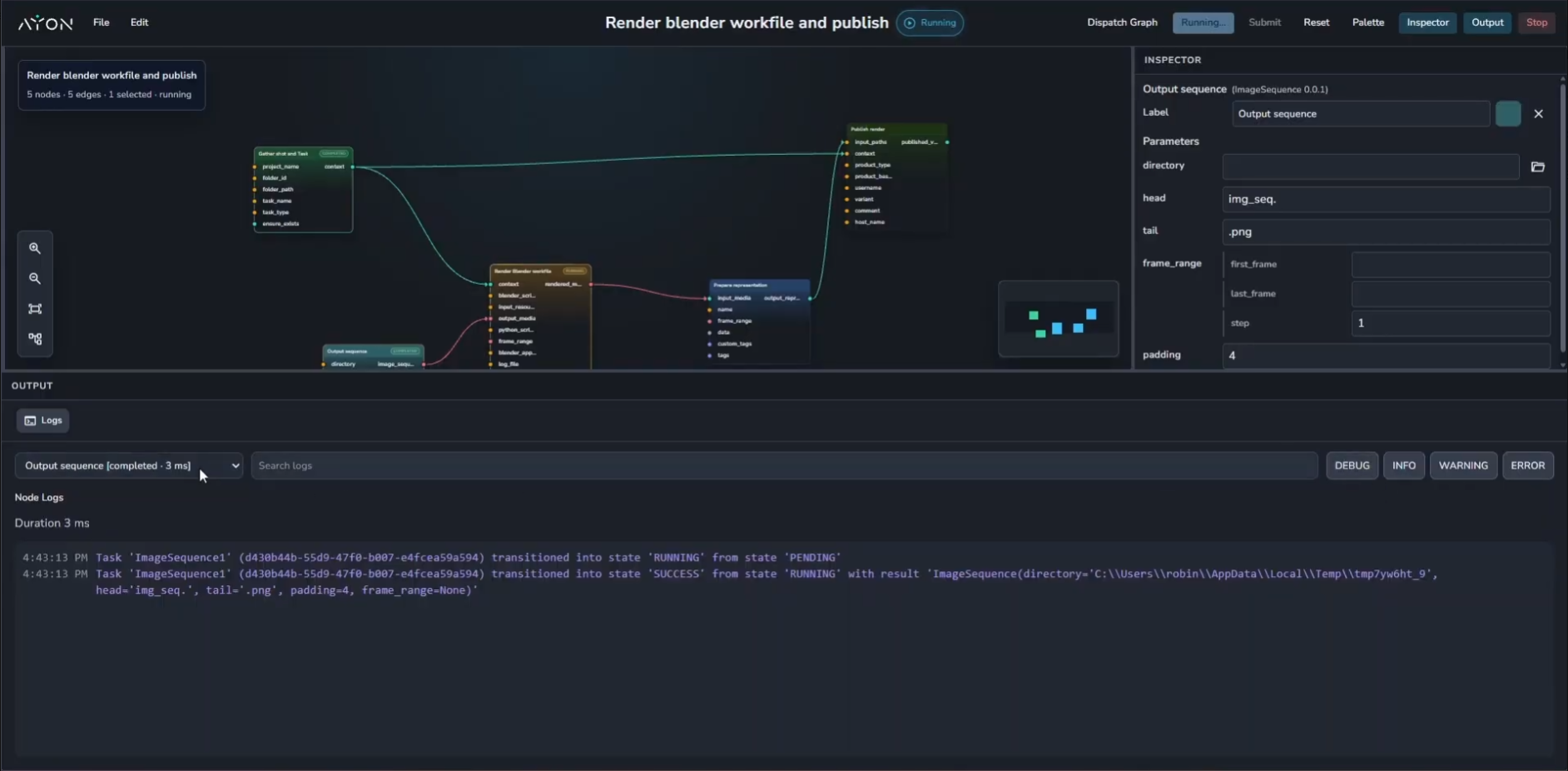Click the custom_tags input port
This screenshot has width=1568, height=771.
[709, 344]
